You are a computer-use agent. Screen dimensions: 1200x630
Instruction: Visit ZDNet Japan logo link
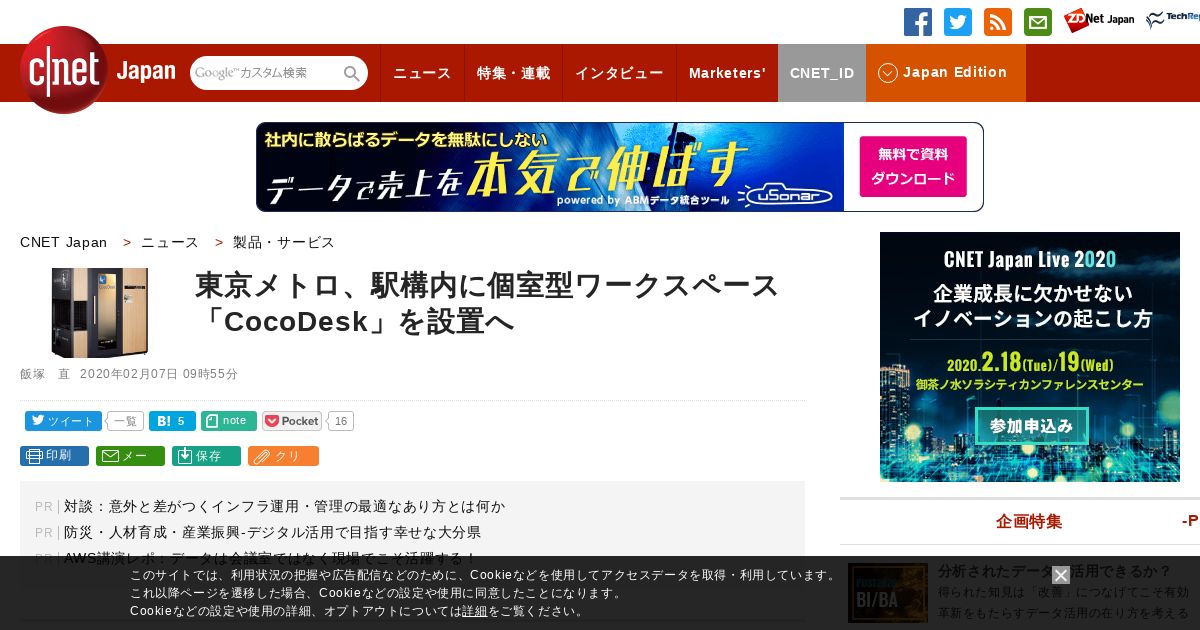click(x=1099, y=20)
